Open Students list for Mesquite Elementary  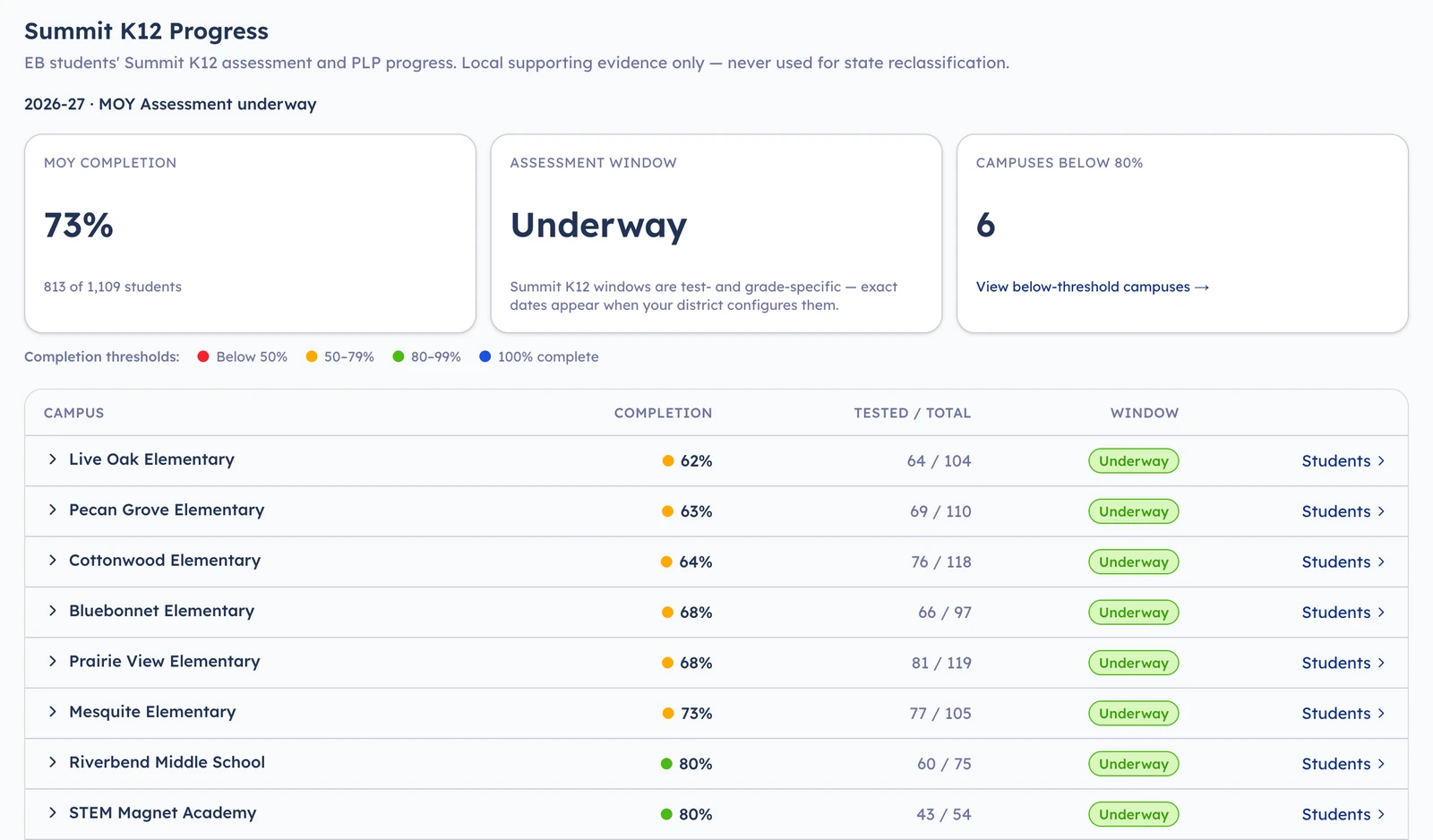1343,714
